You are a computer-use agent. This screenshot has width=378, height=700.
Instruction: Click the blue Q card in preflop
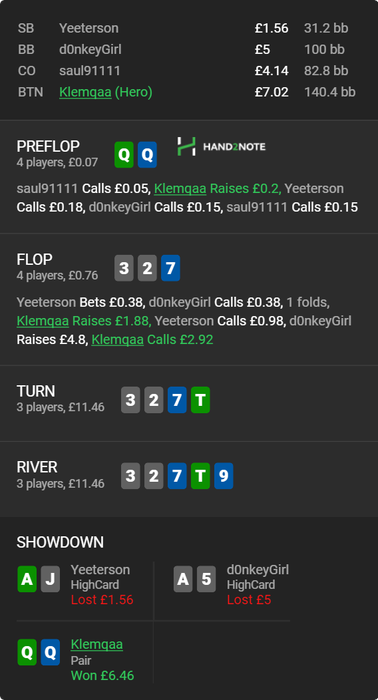click(x=147, y=155)
